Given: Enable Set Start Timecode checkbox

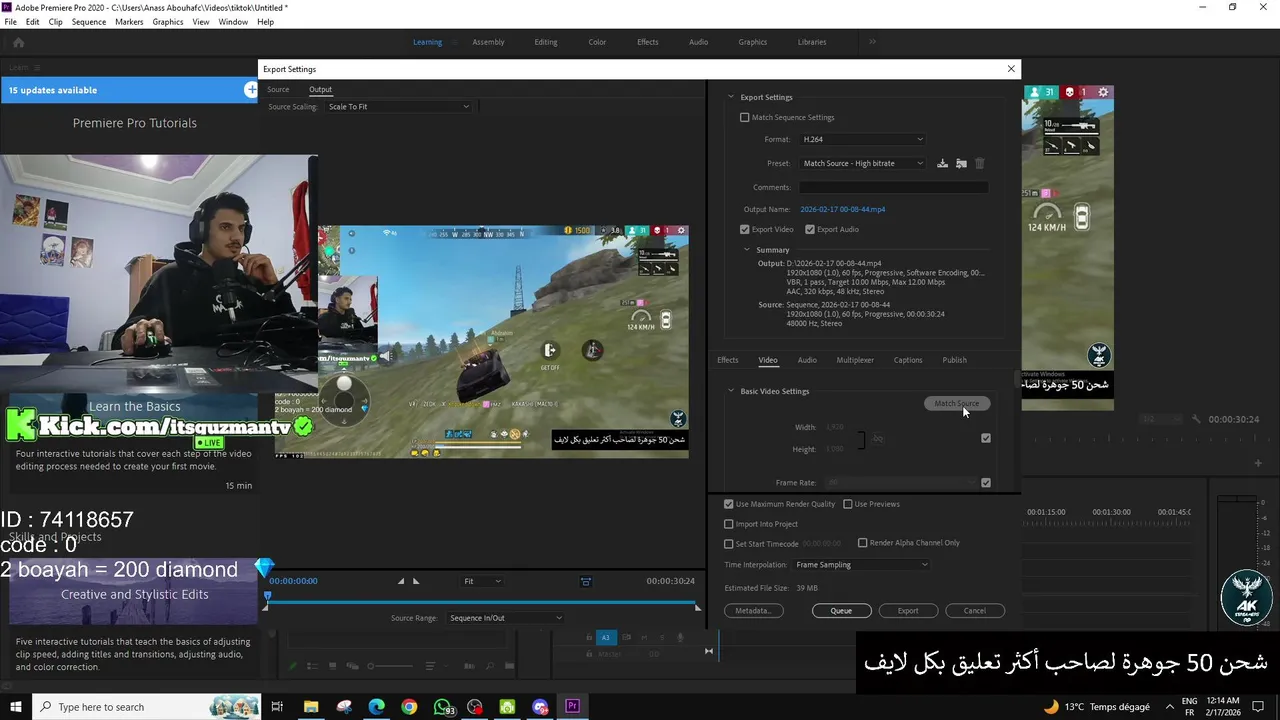Looking at the screenshot, I should [729, 543].
